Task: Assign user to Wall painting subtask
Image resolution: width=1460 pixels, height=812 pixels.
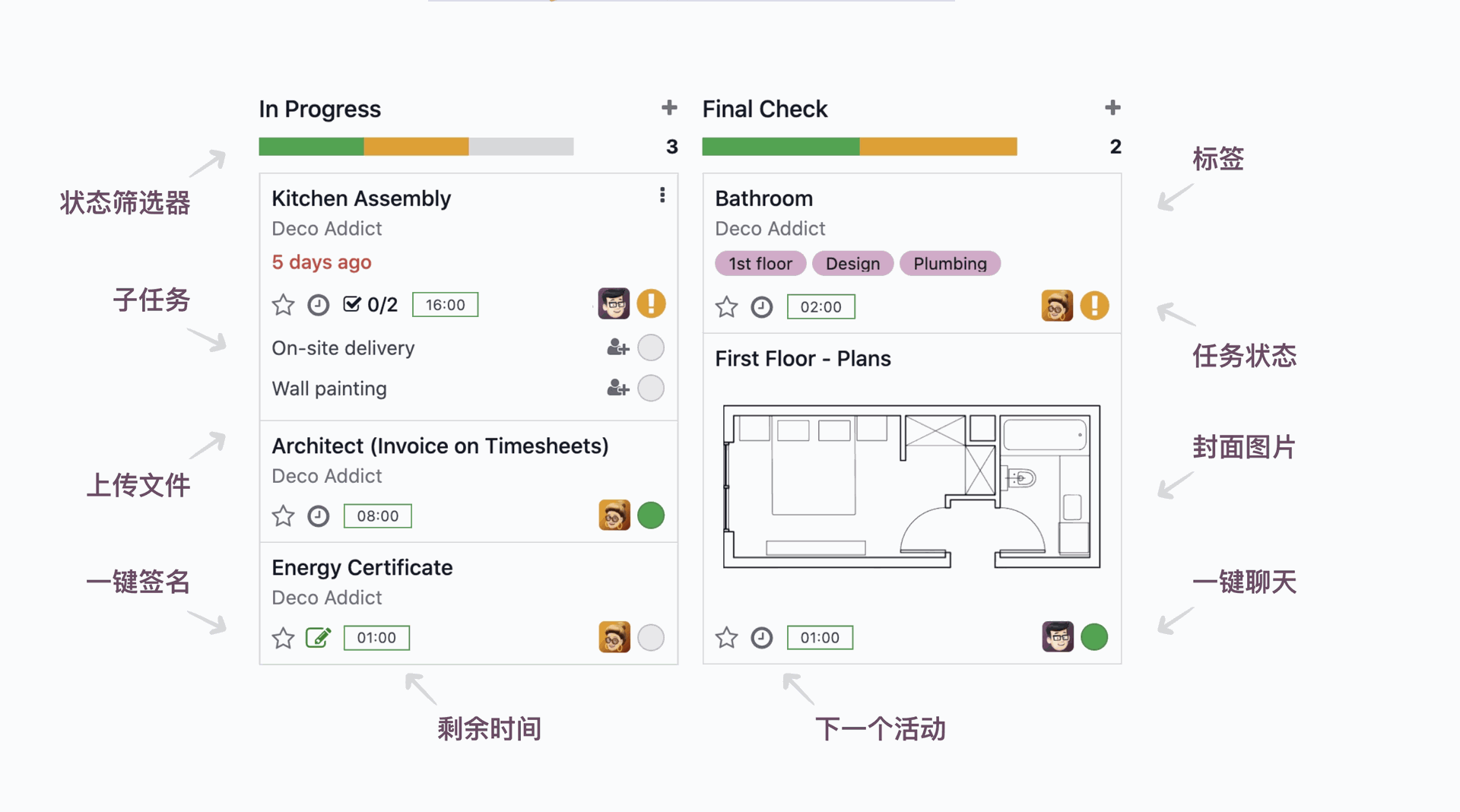Action: click(617, 389)
